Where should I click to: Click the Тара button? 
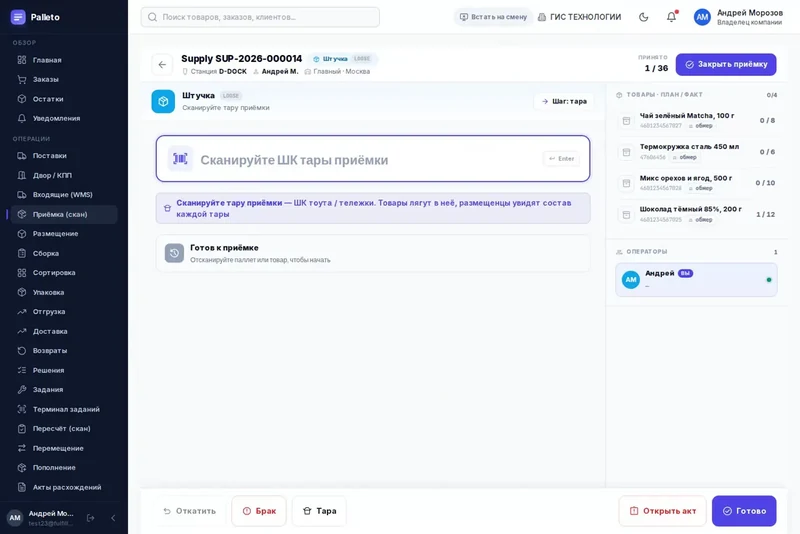319,511
